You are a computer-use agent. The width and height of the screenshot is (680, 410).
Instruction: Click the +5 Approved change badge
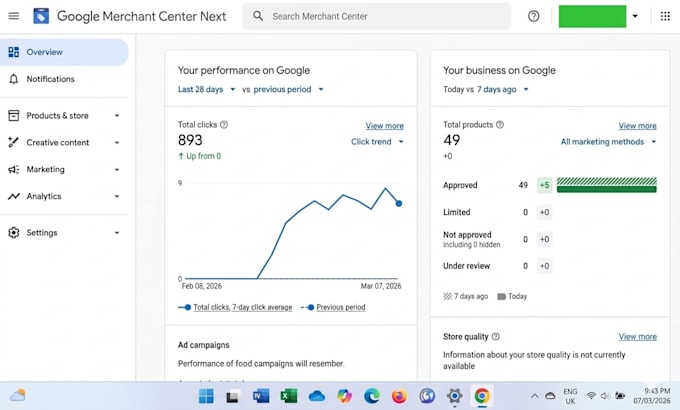tap(544, 185)
